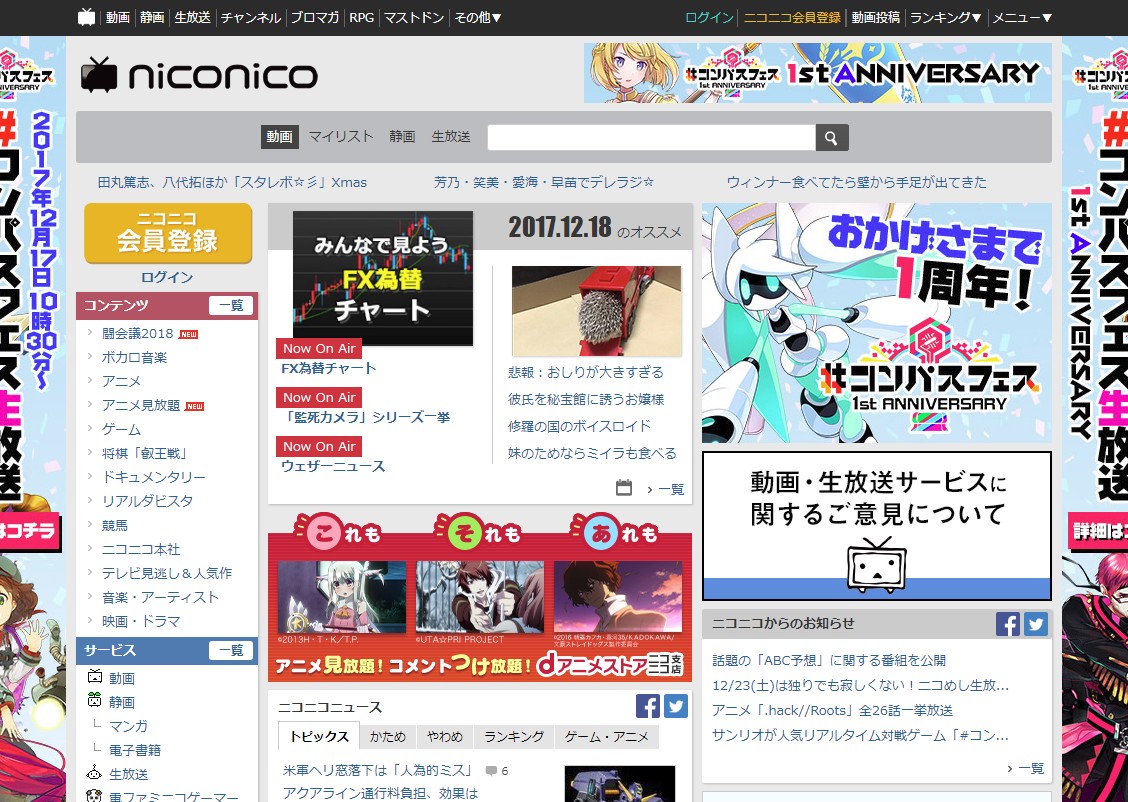Open the FX為替チャート live link
Screen dimensions: 1128x802
[x=329, y=368]
